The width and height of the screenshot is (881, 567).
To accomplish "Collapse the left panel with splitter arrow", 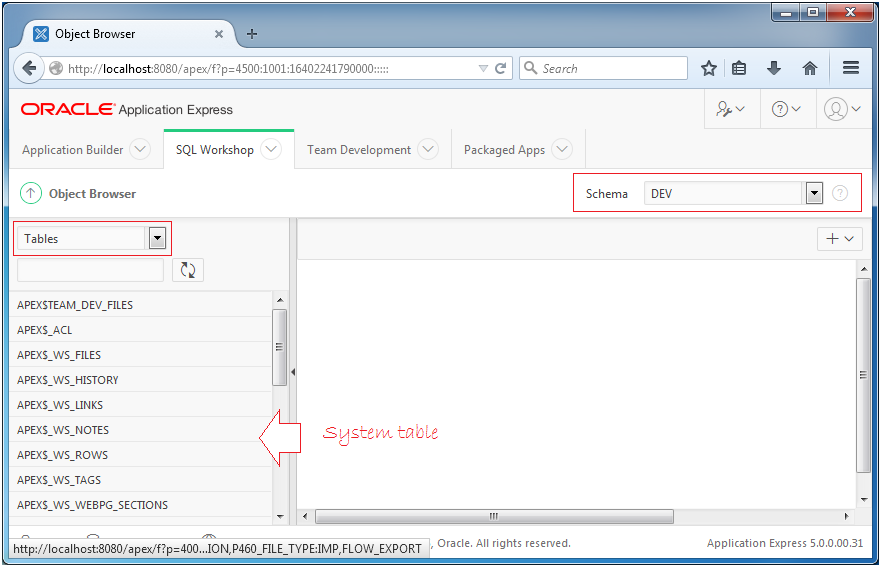I will pos(293,372).
